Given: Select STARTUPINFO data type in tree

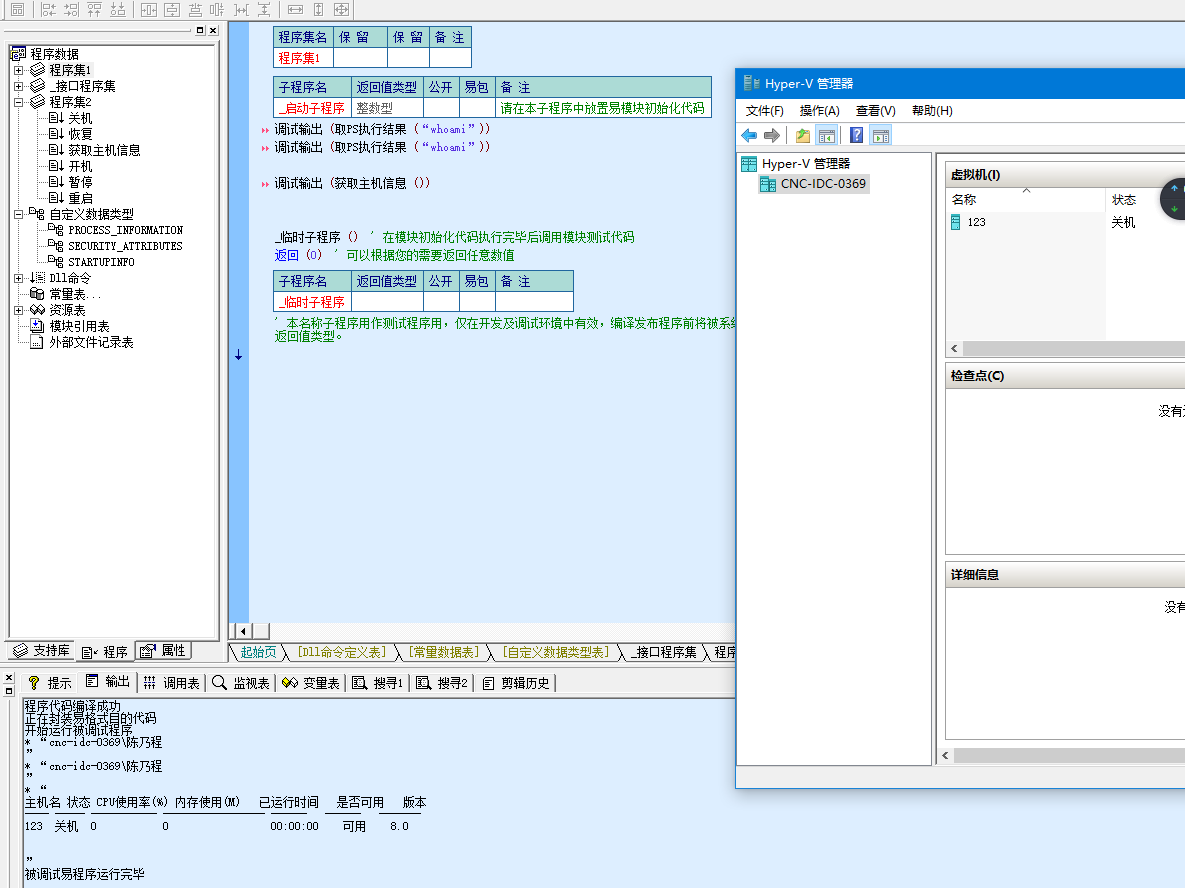Looking at the screenshot, I should 101,262.
